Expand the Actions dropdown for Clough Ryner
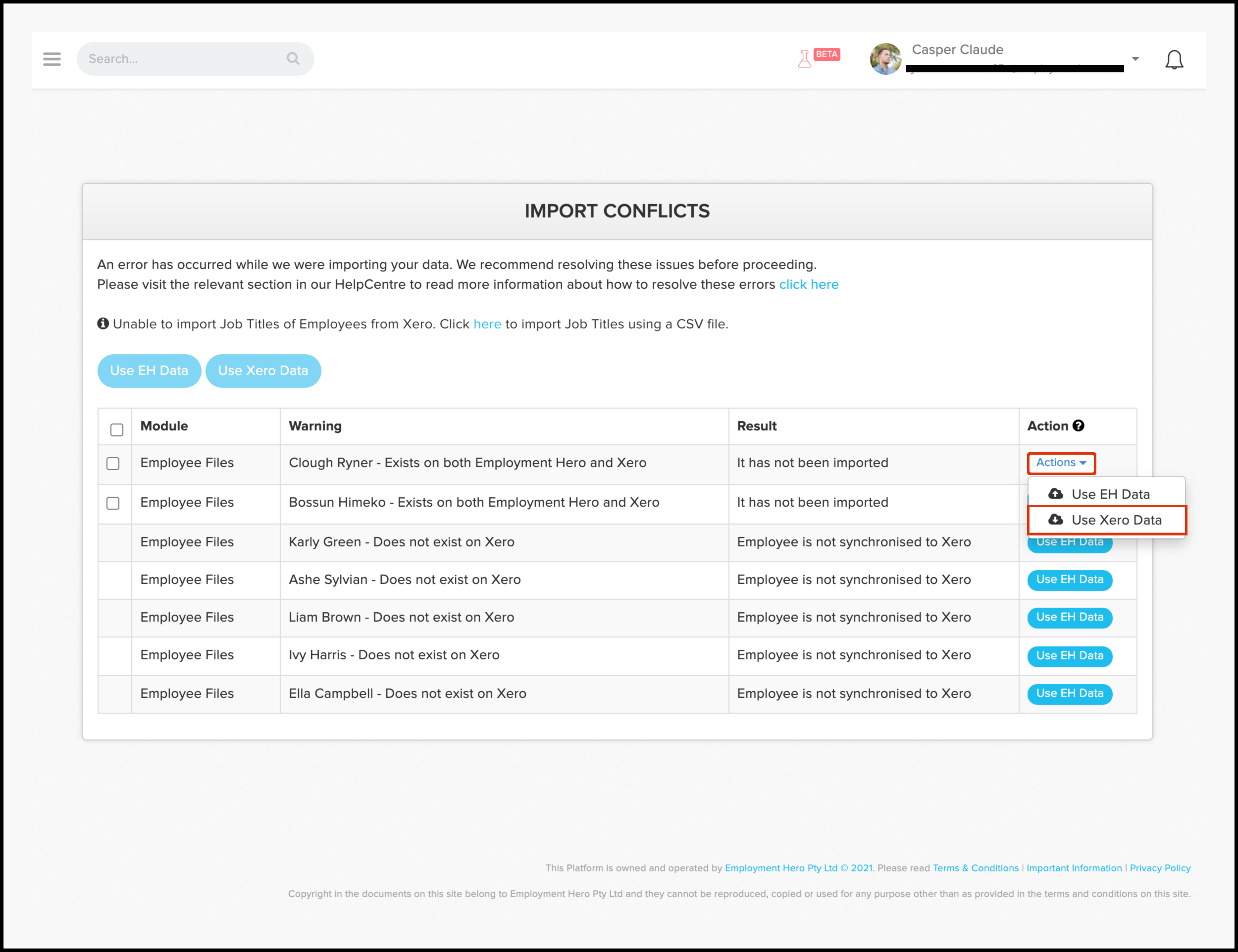 tap(1061, 463)
